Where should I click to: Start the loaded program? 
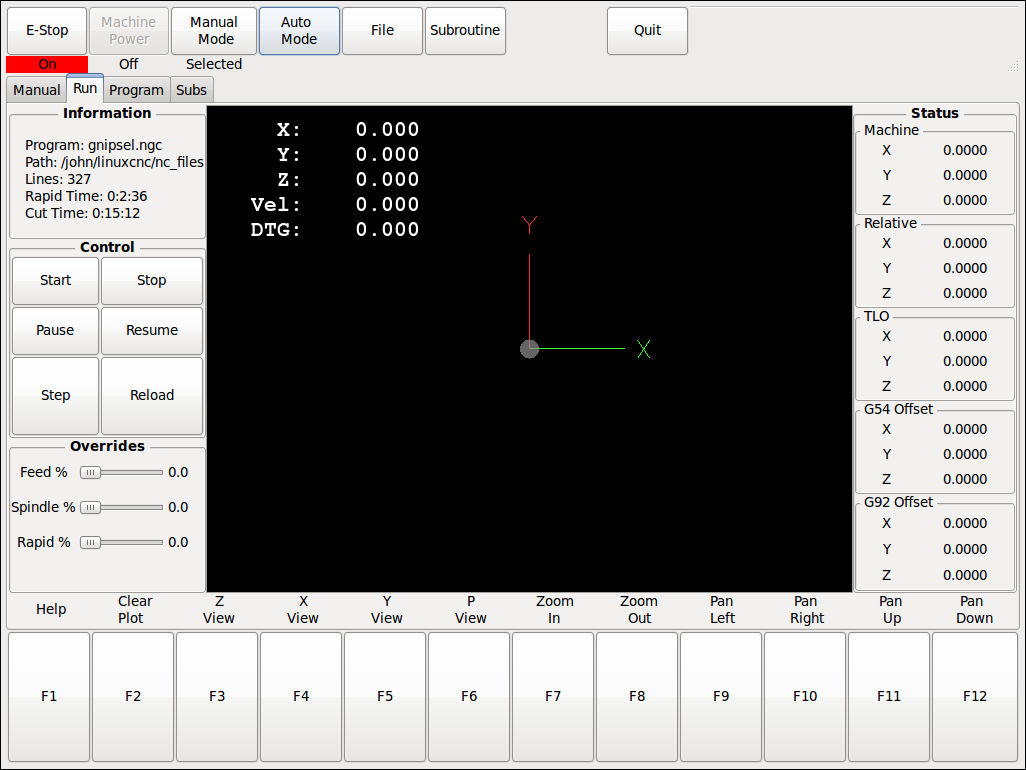(56, 281)
